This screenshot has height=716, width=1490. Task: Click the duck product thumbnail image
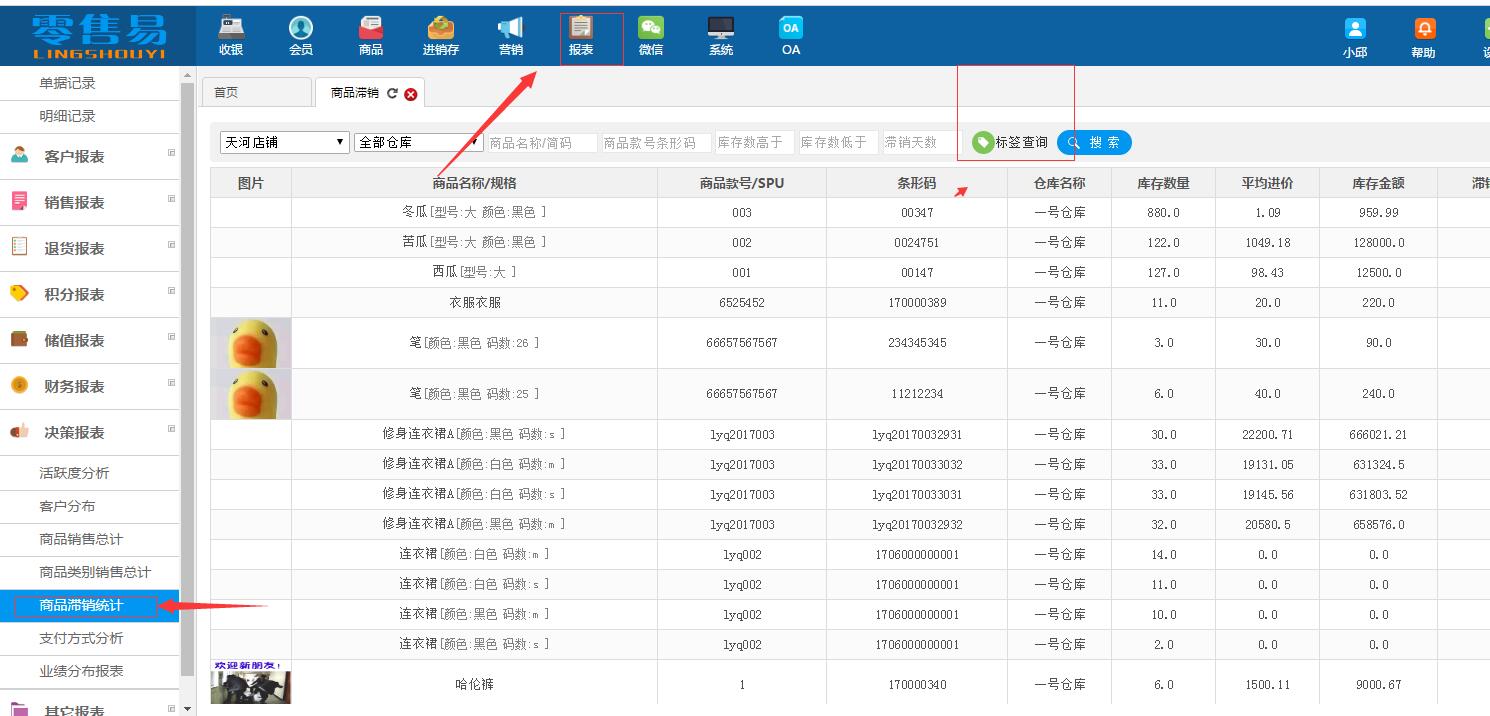tap(249, 343)
